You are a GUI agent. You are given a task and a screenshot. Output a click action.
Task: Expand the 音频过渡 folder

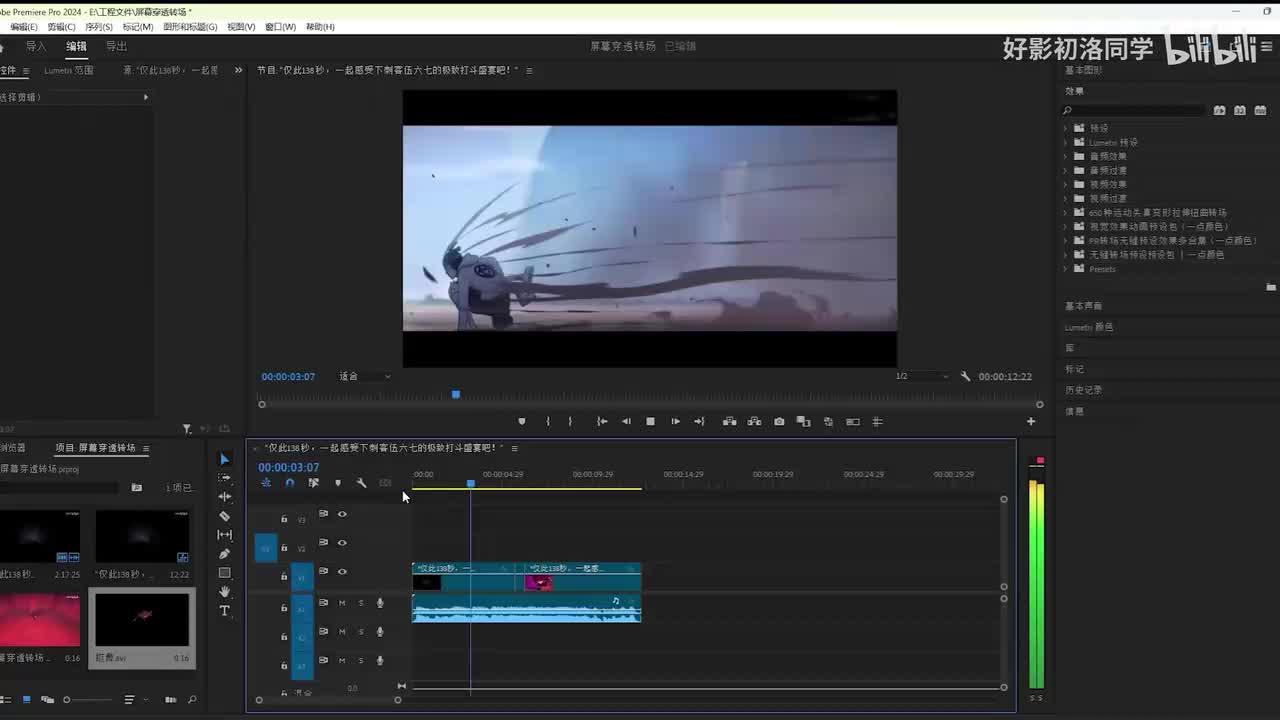pos(1066,170)
